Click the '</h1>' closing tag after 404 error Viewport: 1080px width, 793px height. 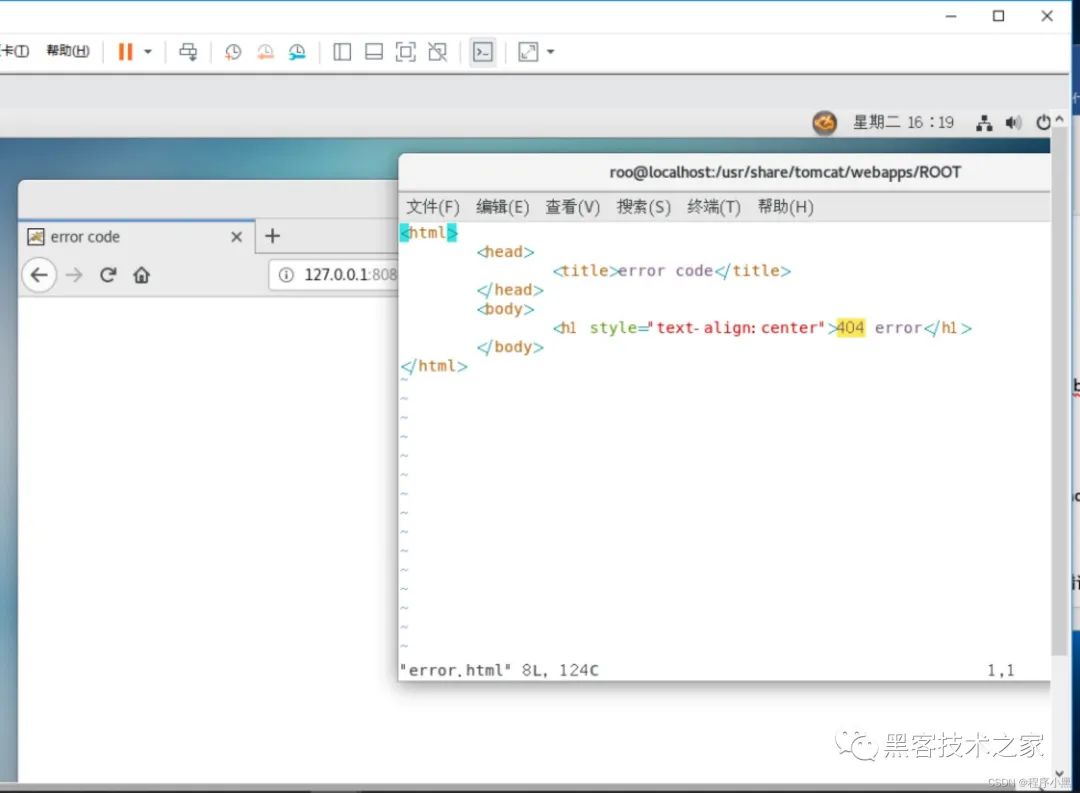click(948, 328)
